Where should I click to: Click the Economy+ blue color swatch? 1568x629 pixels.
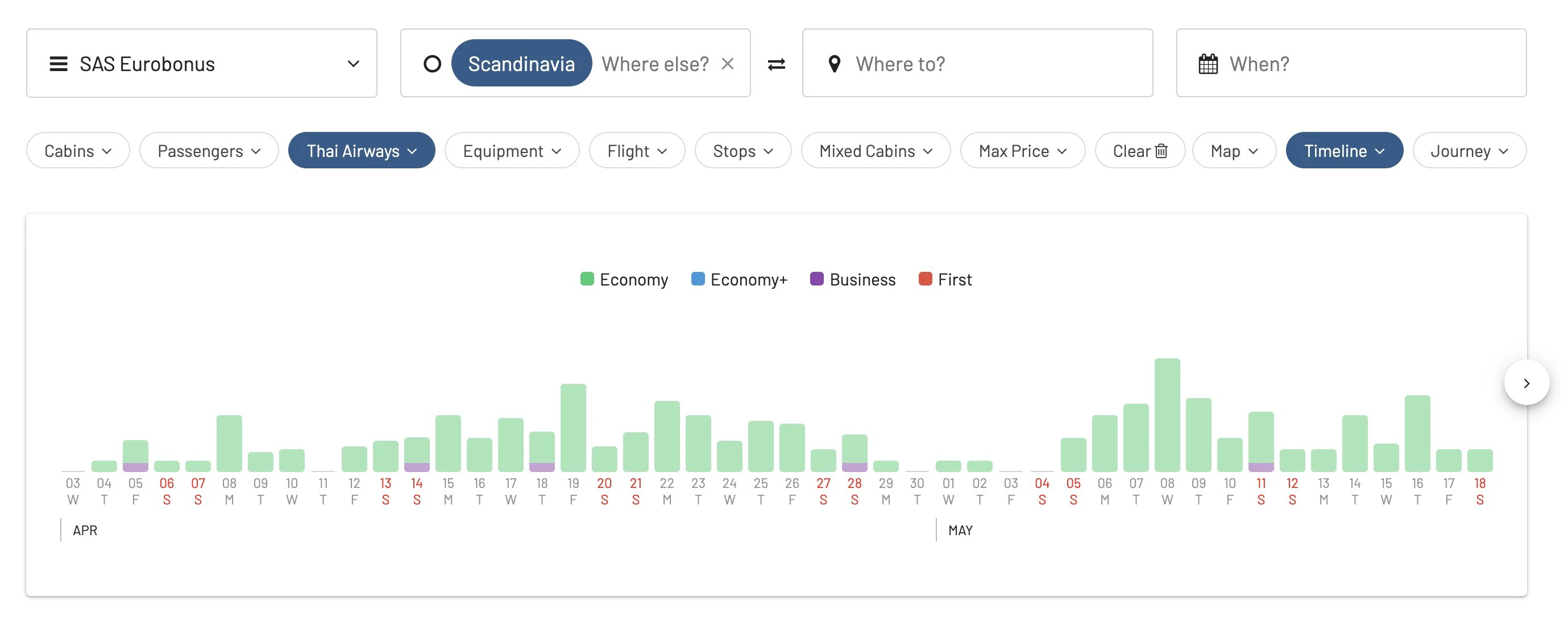[x=698, y=279]
